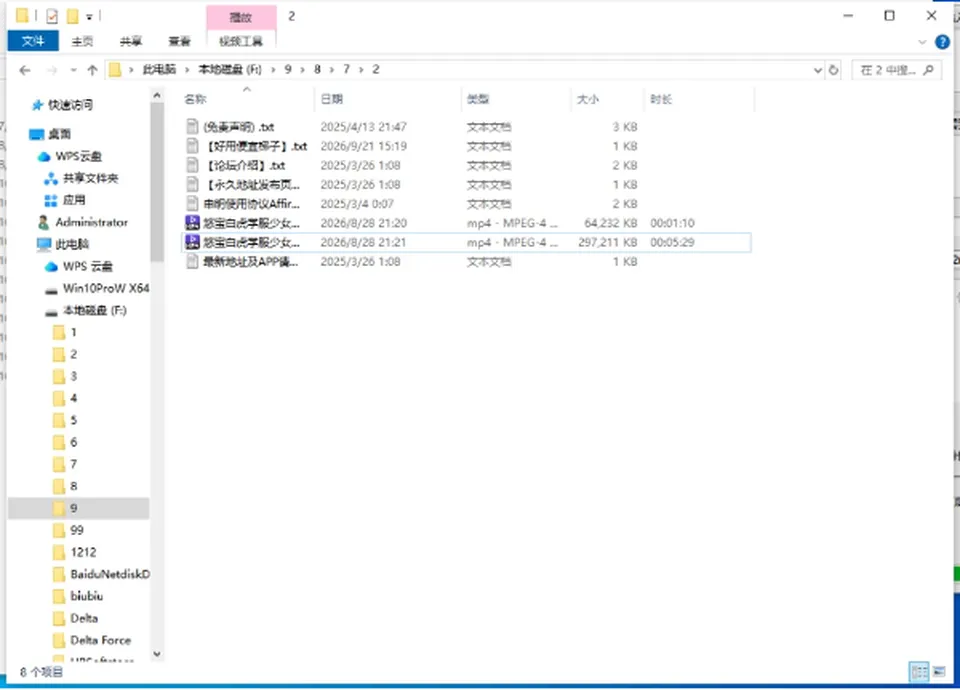Click the back navigation arrow
The width and height of the screenshot is (960, 690).
pos(24,70)
